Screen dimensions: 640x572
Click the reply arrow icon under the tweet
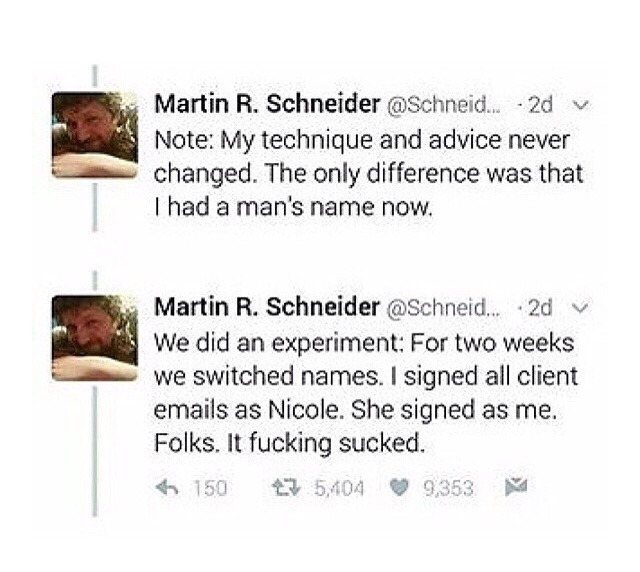pos(168,488)
